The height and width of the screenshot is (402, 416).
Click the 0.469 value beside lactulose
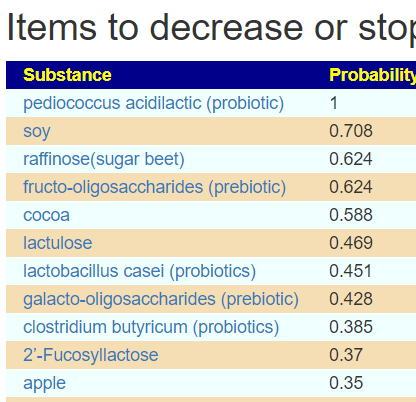351,243
